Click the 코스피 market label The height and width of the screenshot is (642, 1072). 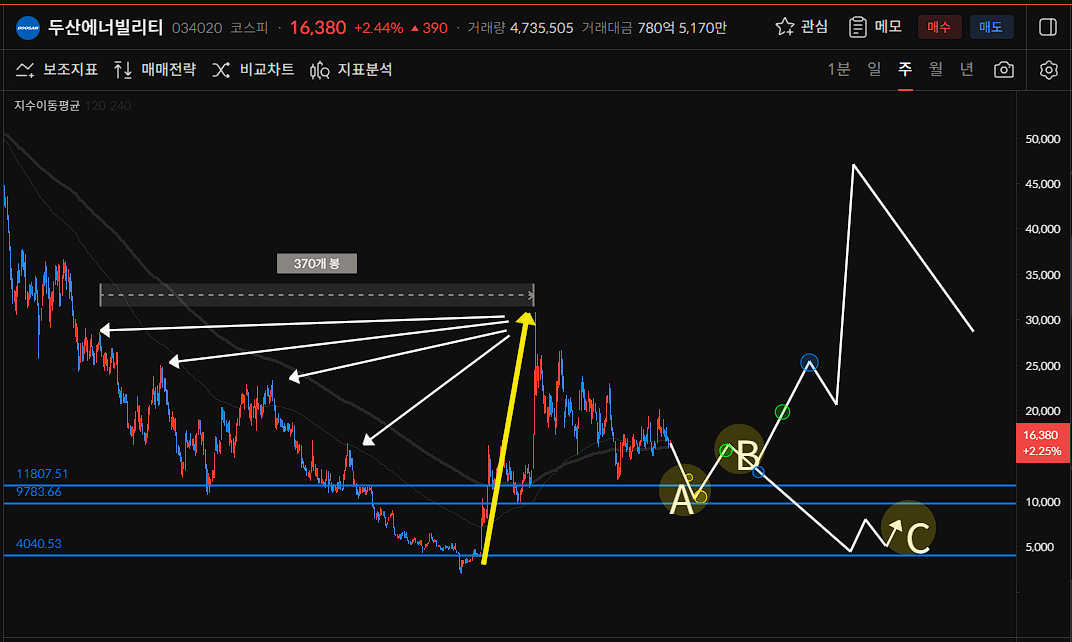pos(249,28)
